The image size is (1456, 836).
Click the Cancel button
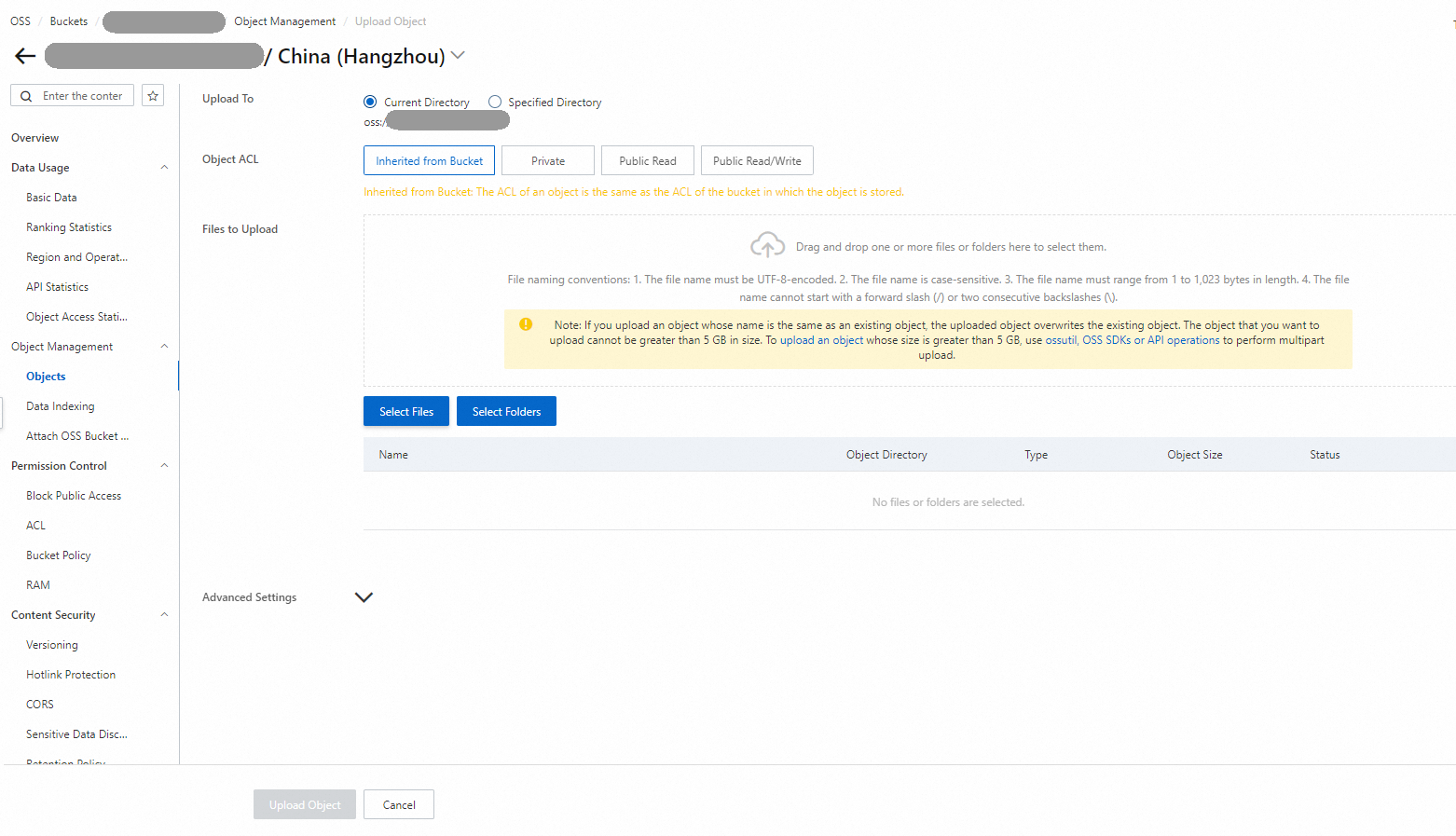tap(399, 804)
